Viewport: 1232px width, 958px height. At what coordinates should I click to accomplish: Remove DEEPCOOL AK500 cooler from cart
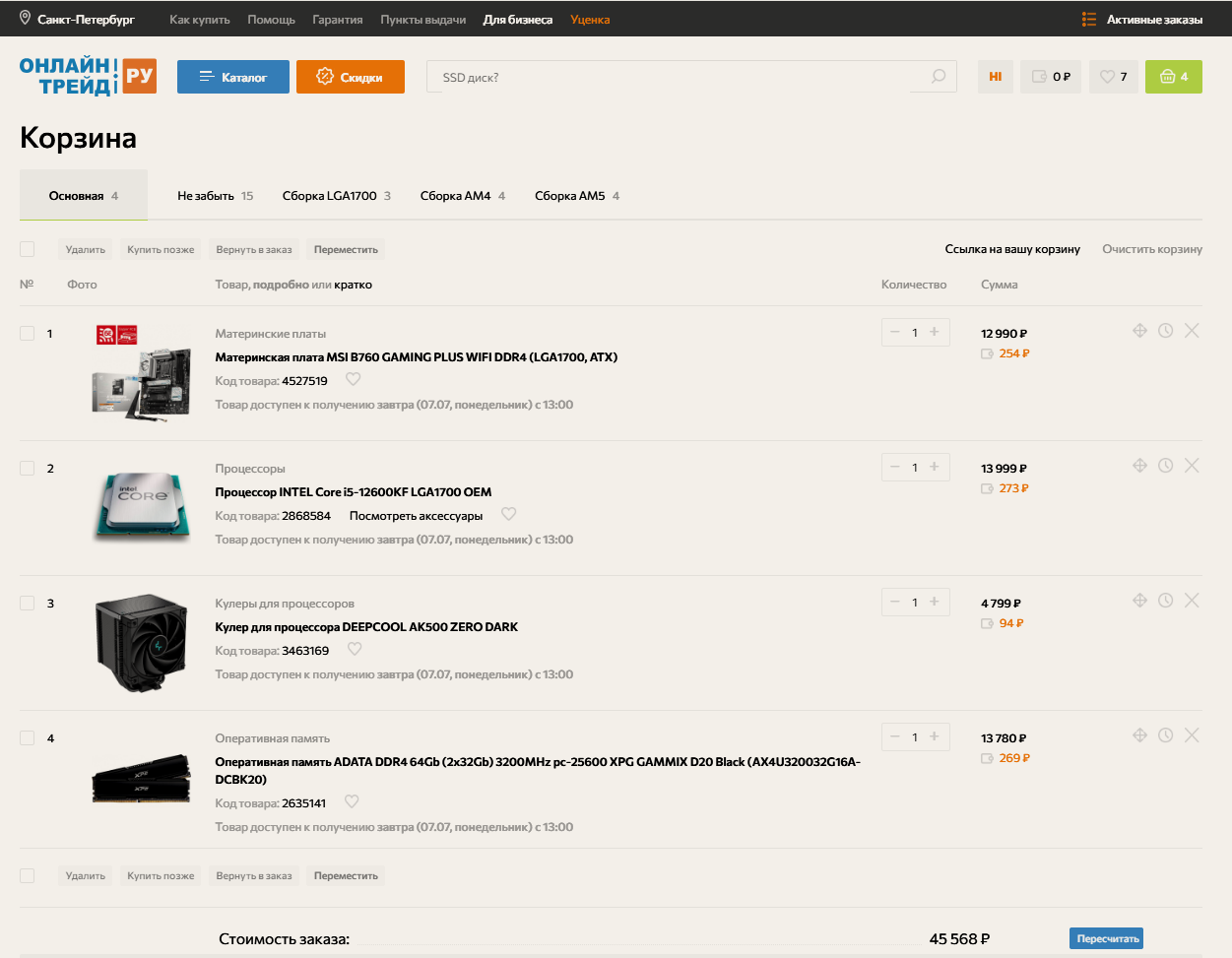(x=1192, y=601)
